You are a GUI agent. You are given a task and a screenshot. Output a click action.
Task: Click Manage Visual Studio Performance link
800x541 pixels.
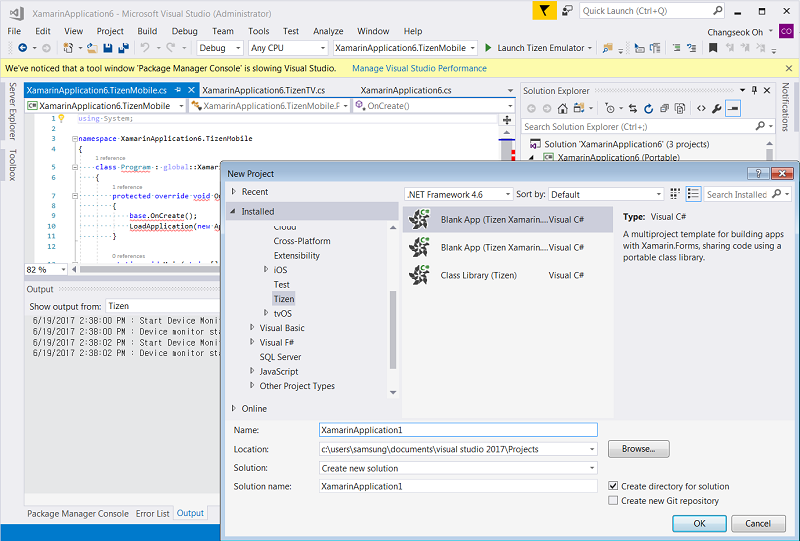419,69
